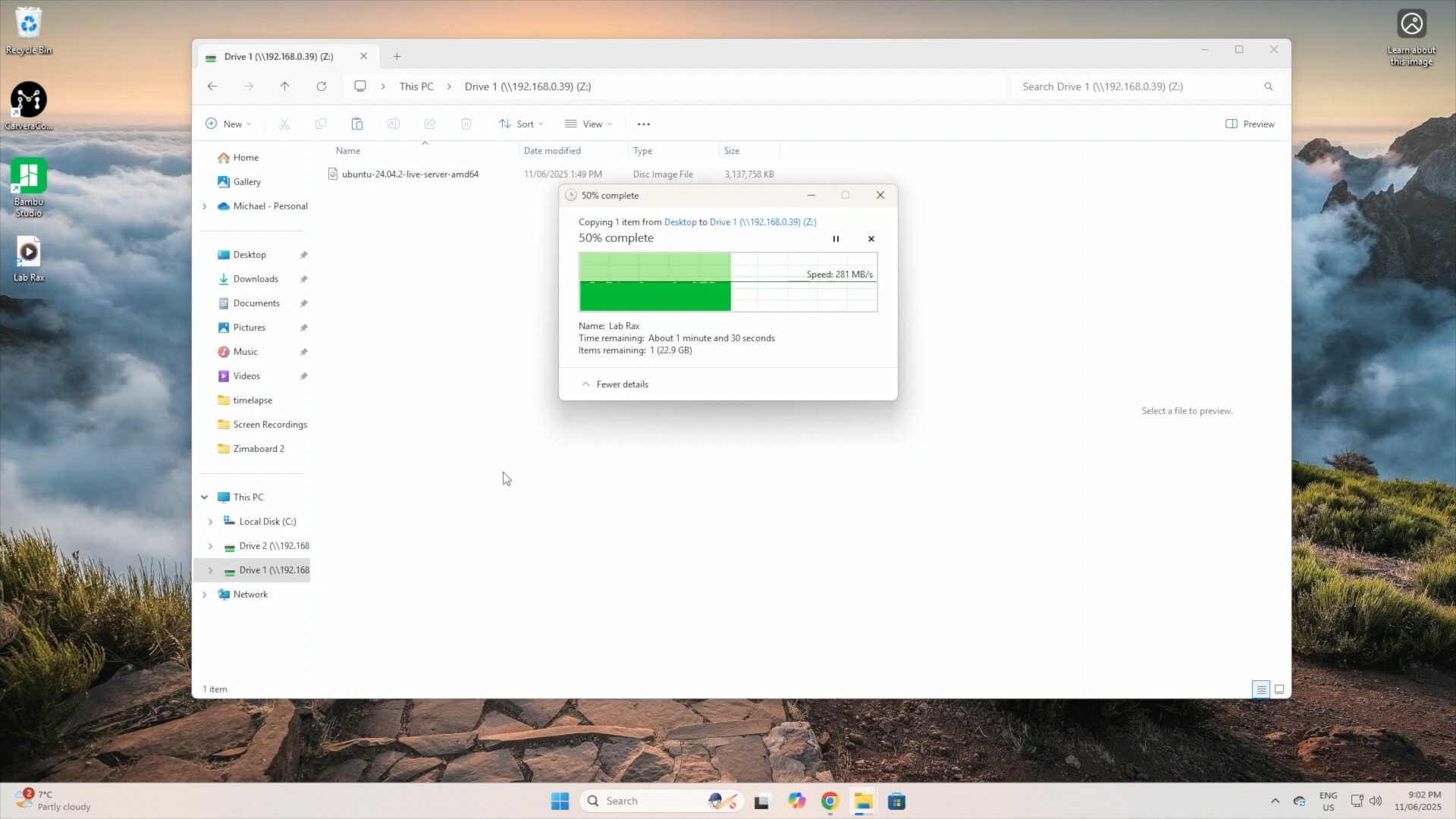Click search magnifier in Drive 1 search
Viewport: 1456px width, 819px height.
click(x=1268, y=86)
